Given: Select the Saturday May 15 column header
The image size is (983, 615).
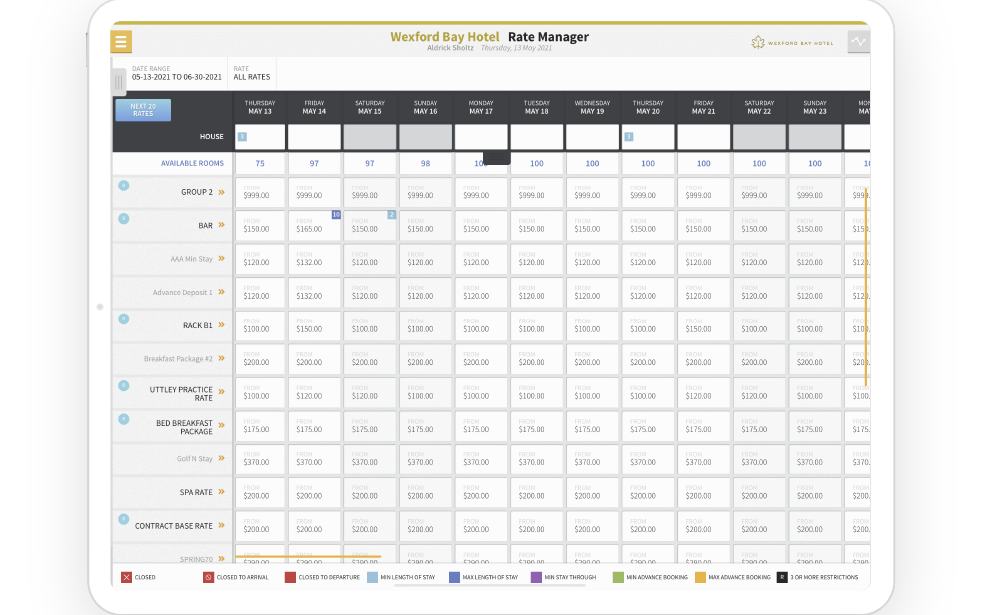Looking at the screenshot, I should 370,107.
